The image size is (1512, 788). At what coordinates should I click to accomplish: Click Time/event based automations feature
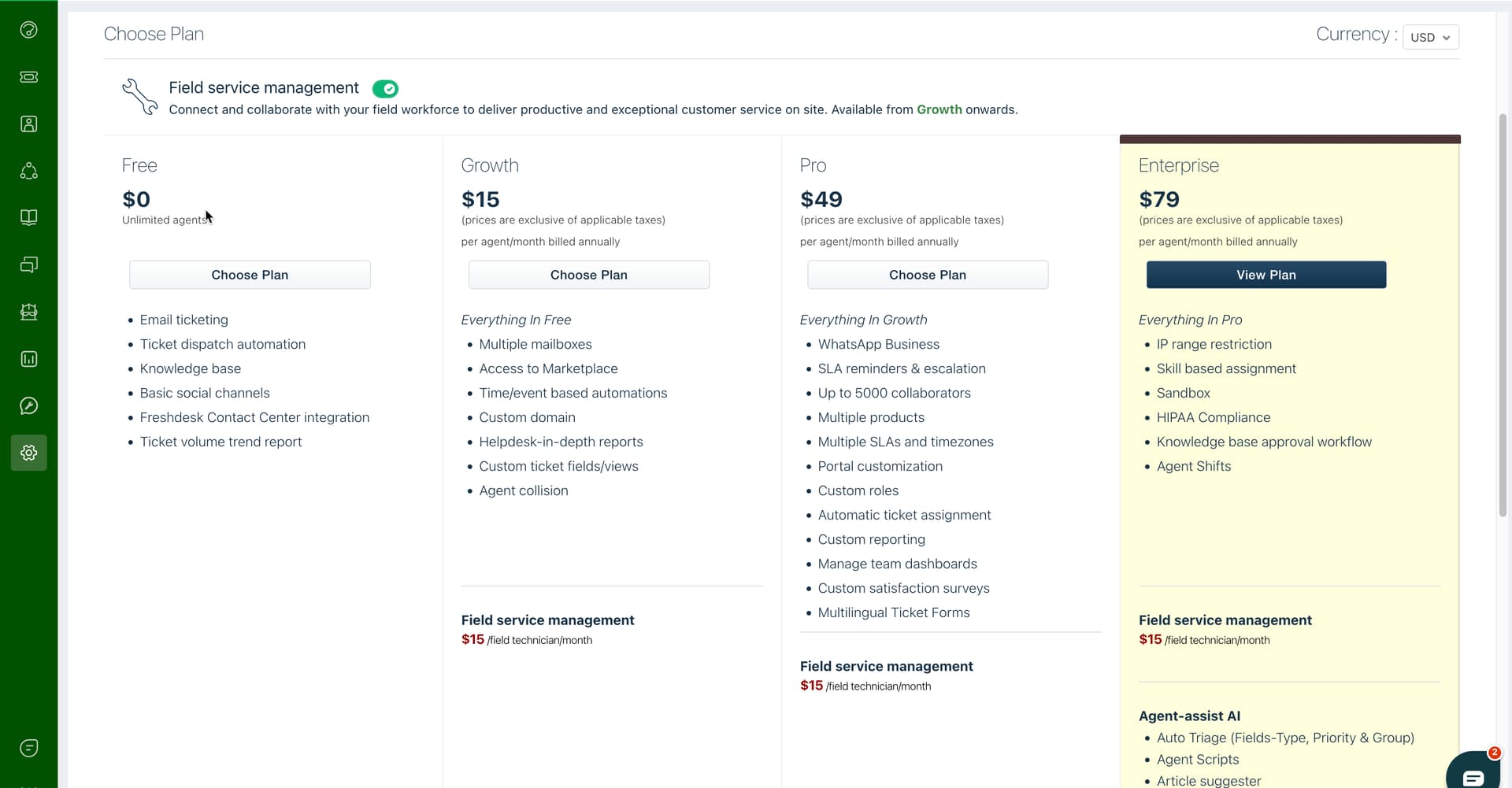[573, 393]
